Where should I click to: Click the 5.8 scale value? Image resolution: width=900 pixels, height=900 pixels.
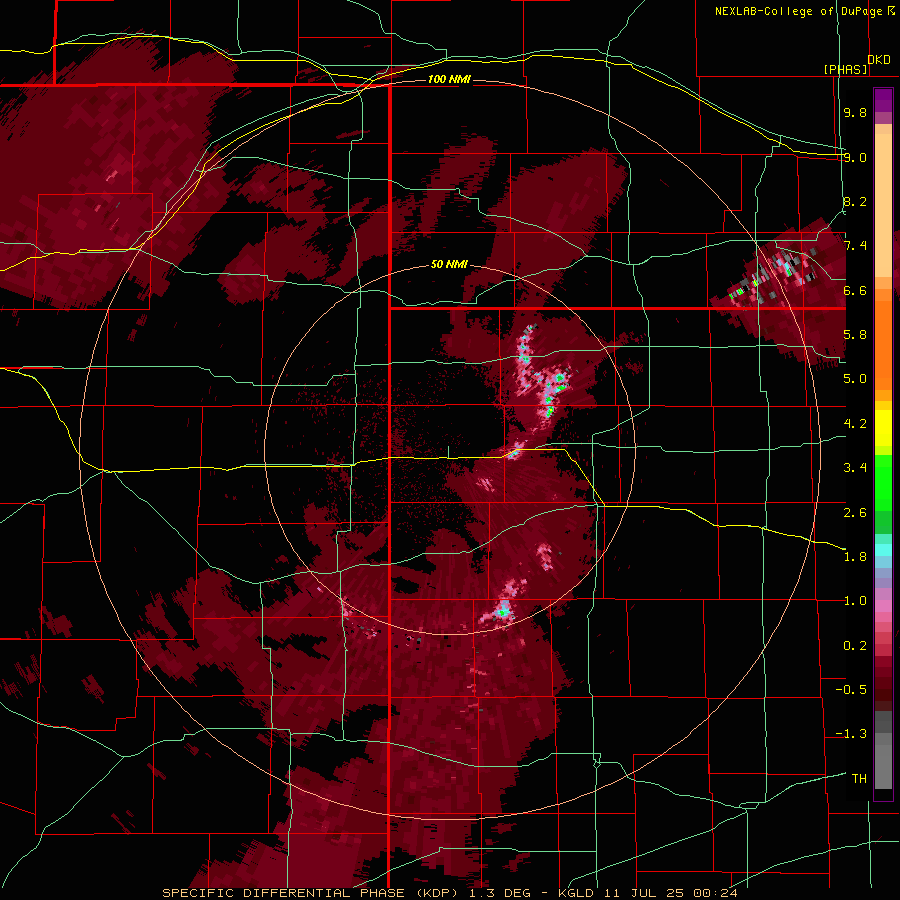coord(855,335)
